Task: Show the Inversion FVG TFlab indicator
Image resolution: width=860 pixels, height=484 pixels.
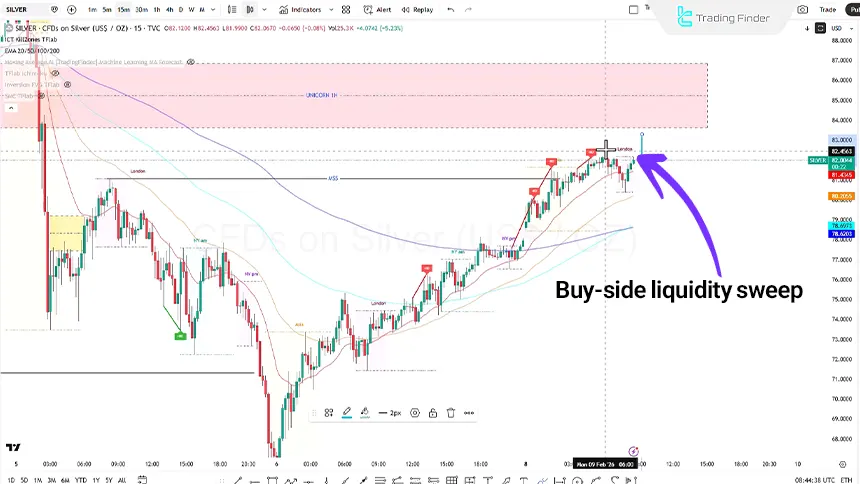Action: (67, 85)
